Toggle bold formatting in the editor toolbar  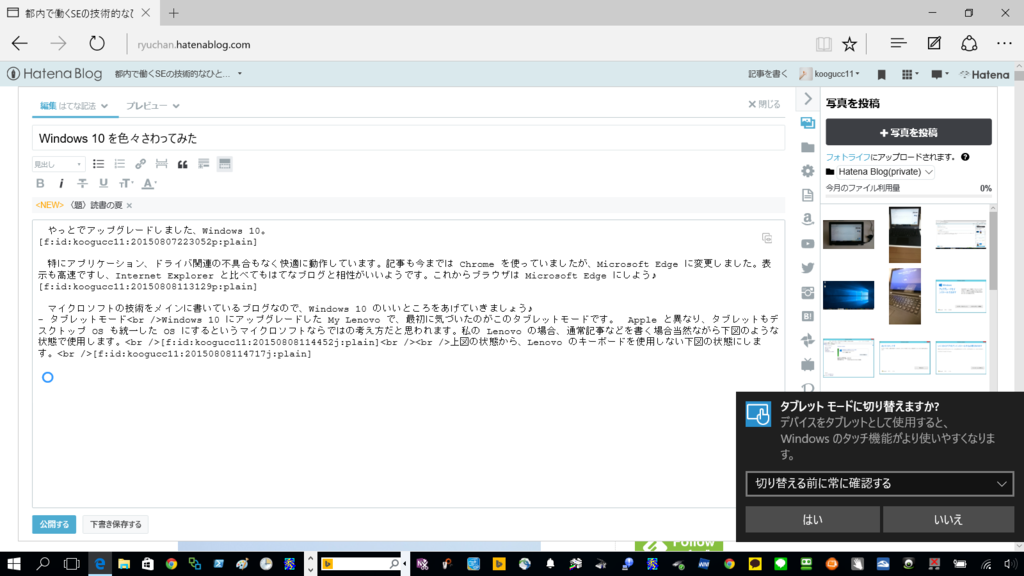[41, 183]
